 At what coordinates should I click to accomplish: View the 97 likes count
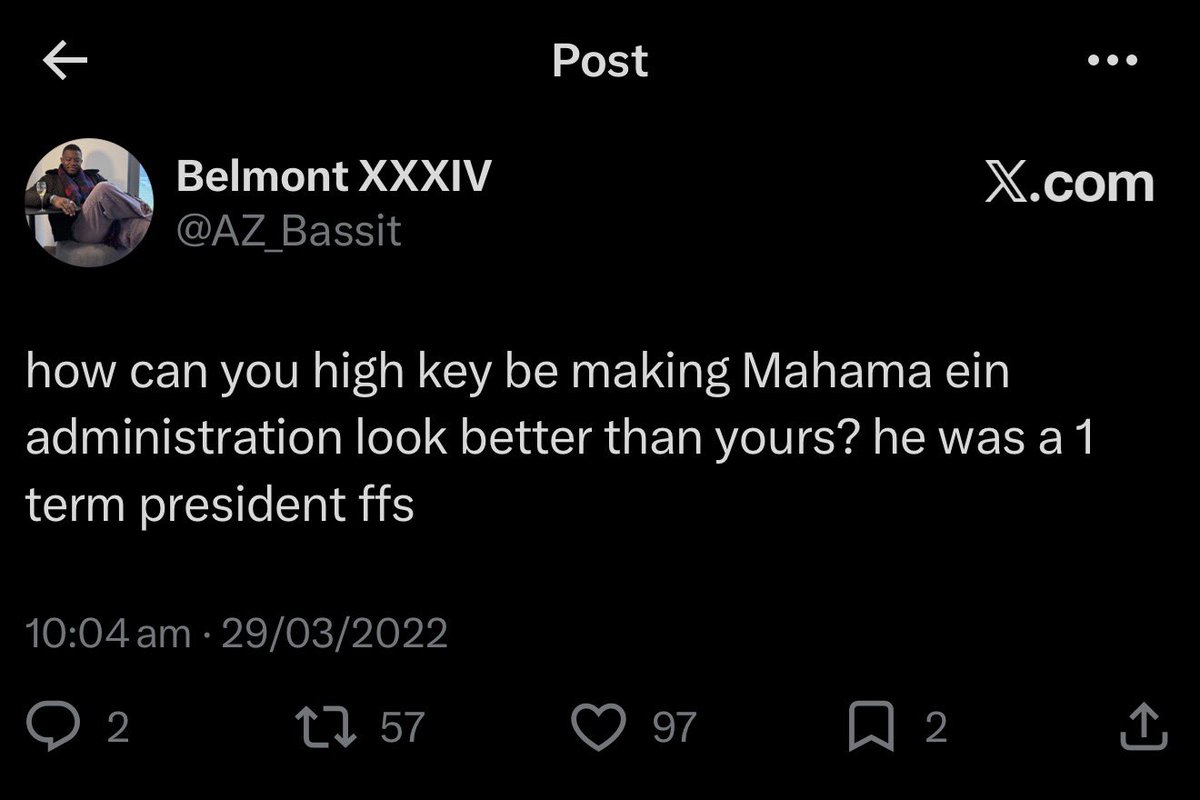coord(672,728)
